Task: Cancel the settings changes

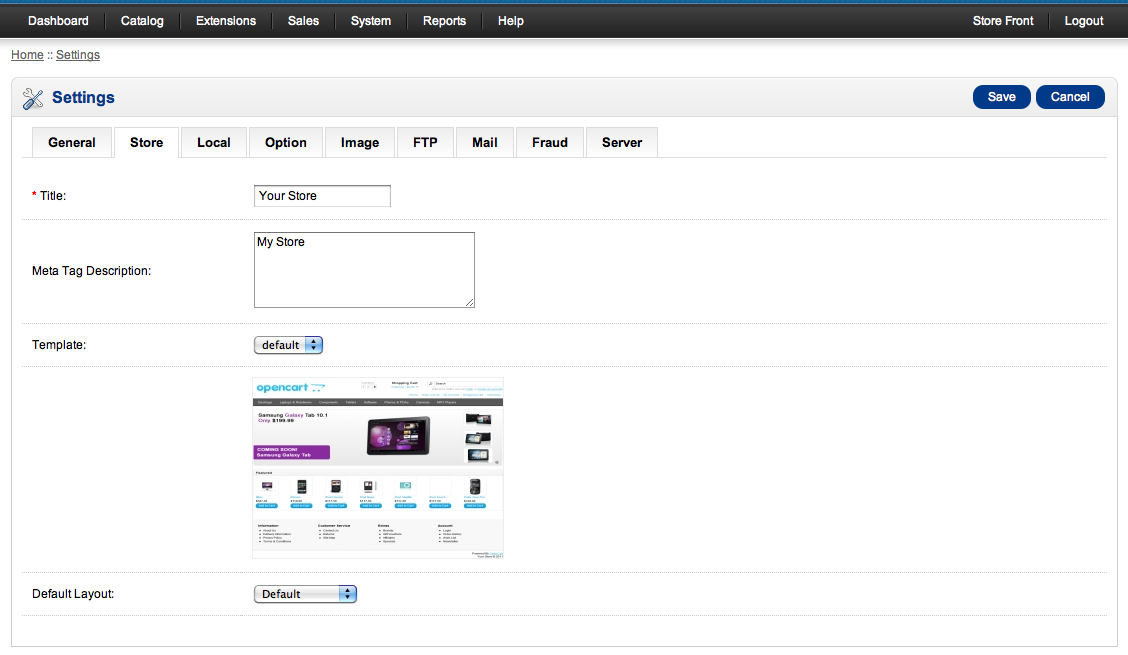Action: point(1070,97)
